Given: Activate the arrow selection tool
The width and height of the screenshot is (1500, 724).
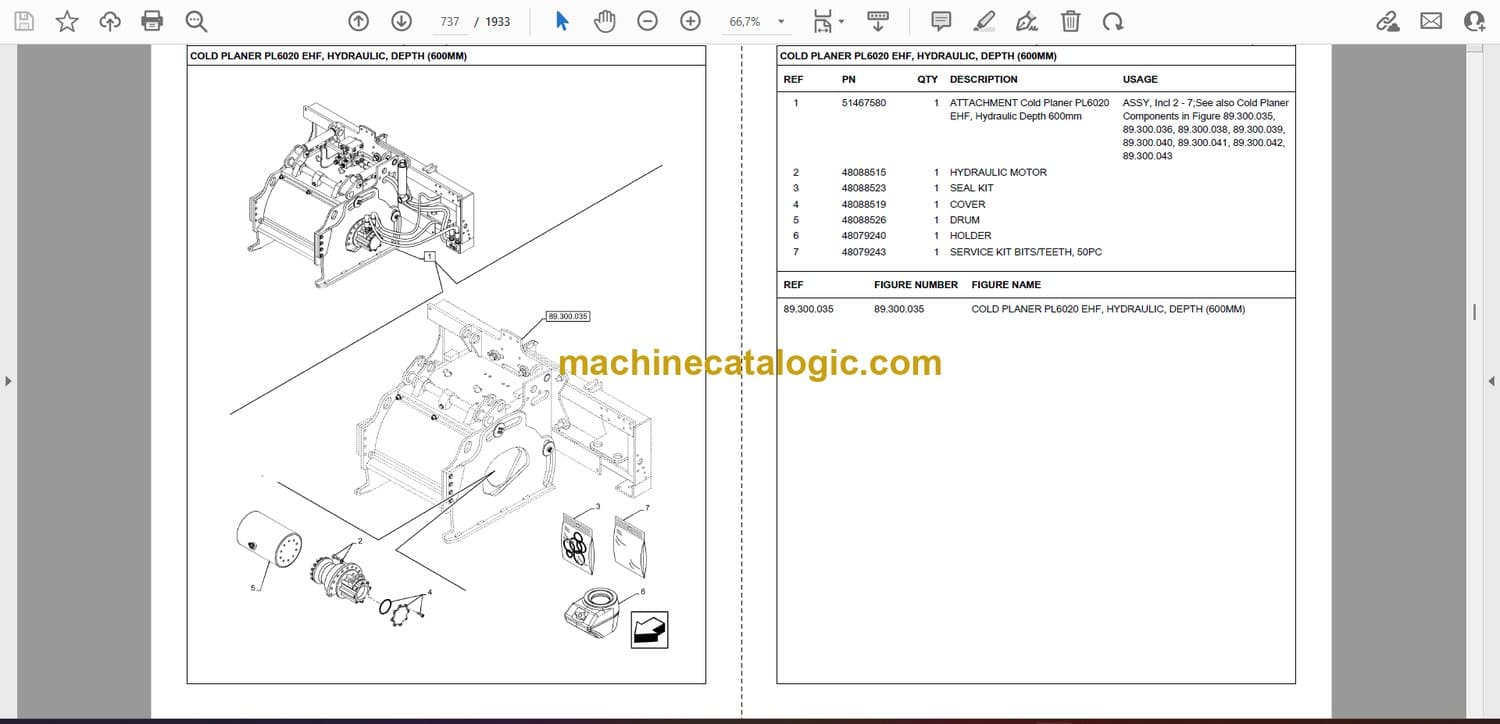Looking at the screenshot, I should point(562,21).
